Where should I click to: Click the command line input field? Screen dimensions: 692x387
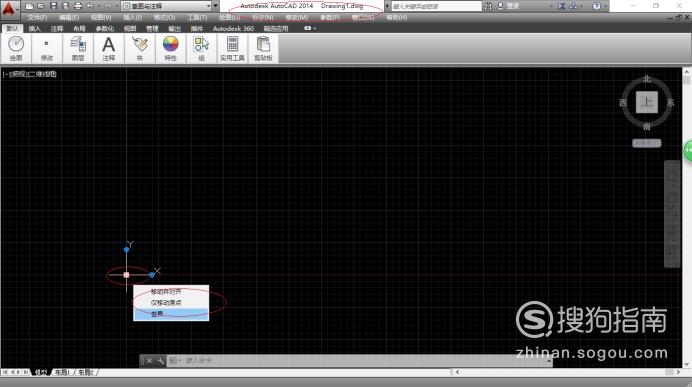[x=361, y=361]
